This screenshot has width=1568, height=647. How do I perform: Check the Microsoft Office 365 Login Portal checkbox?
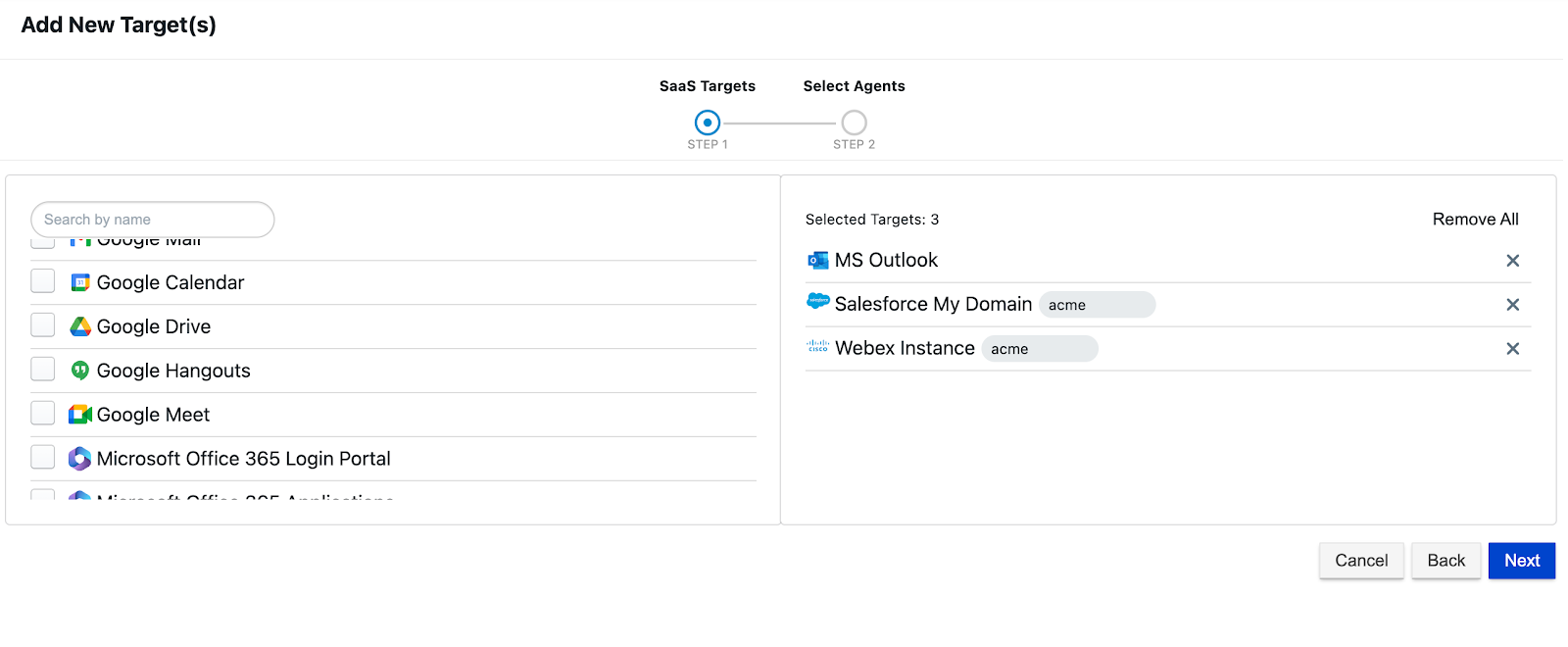(43, 458)
